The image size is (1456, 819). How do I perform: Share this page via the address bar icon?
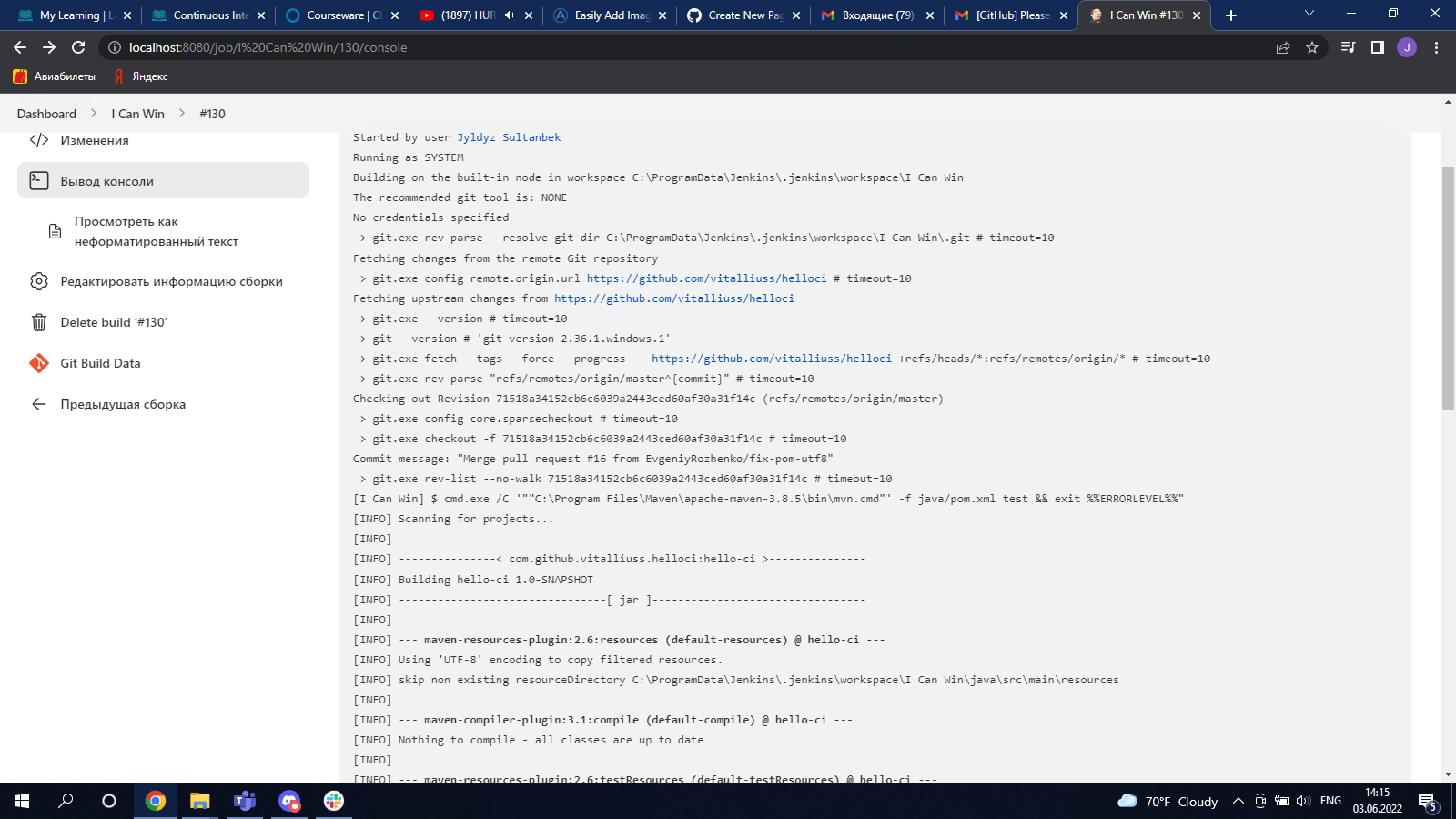pos(1283,47)
